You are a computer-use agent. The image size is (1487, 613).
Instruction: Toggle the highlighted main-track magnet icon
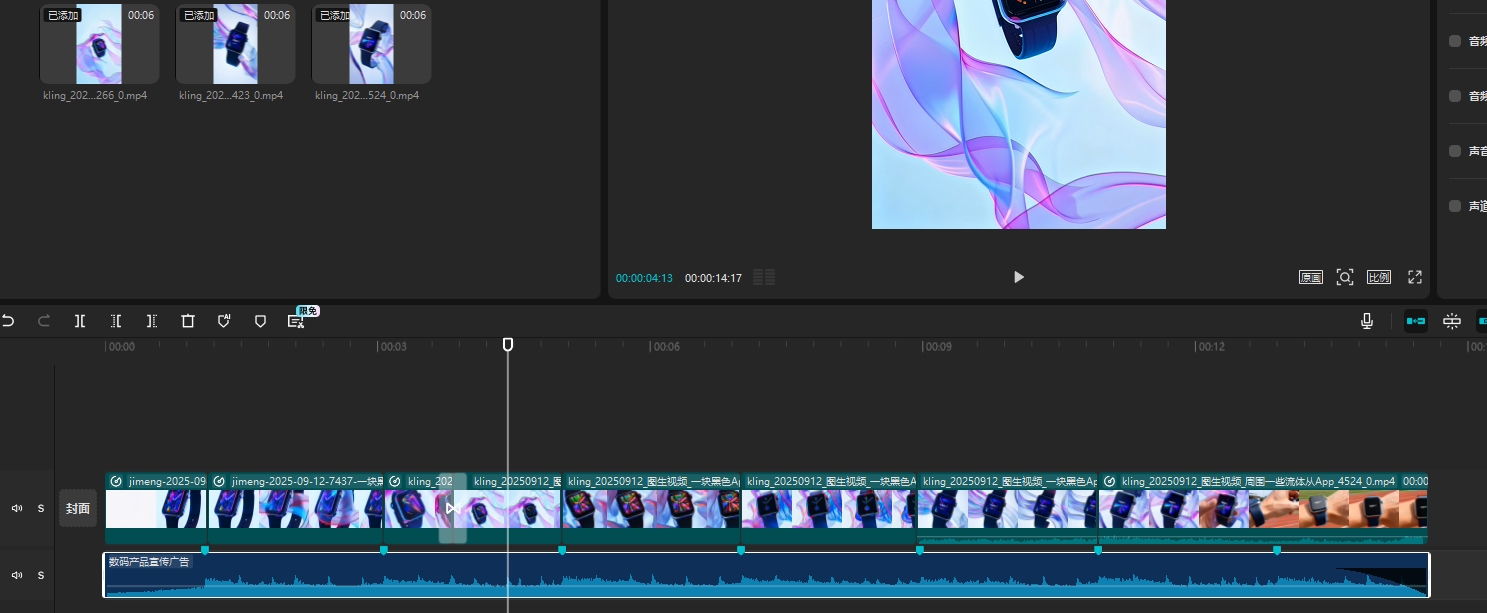1415,321
